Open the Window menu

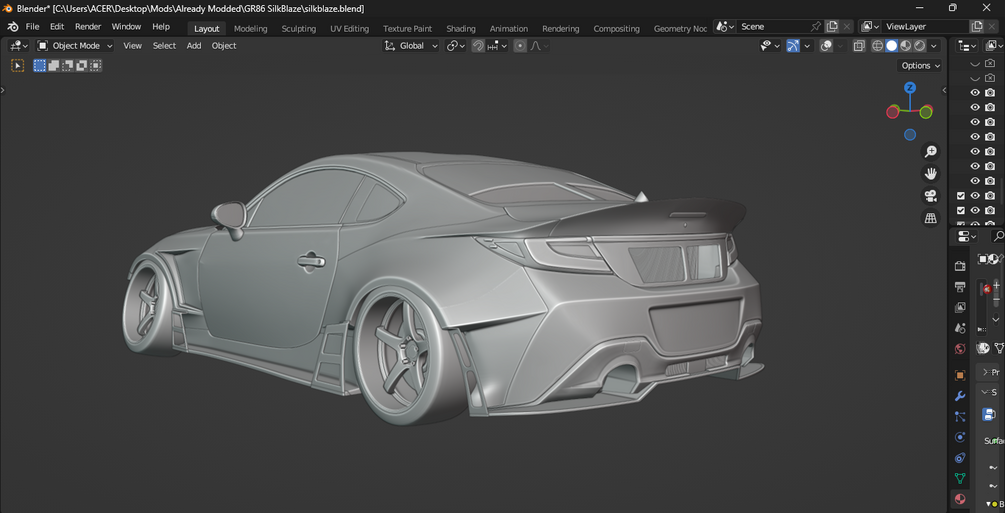point(126,27)
